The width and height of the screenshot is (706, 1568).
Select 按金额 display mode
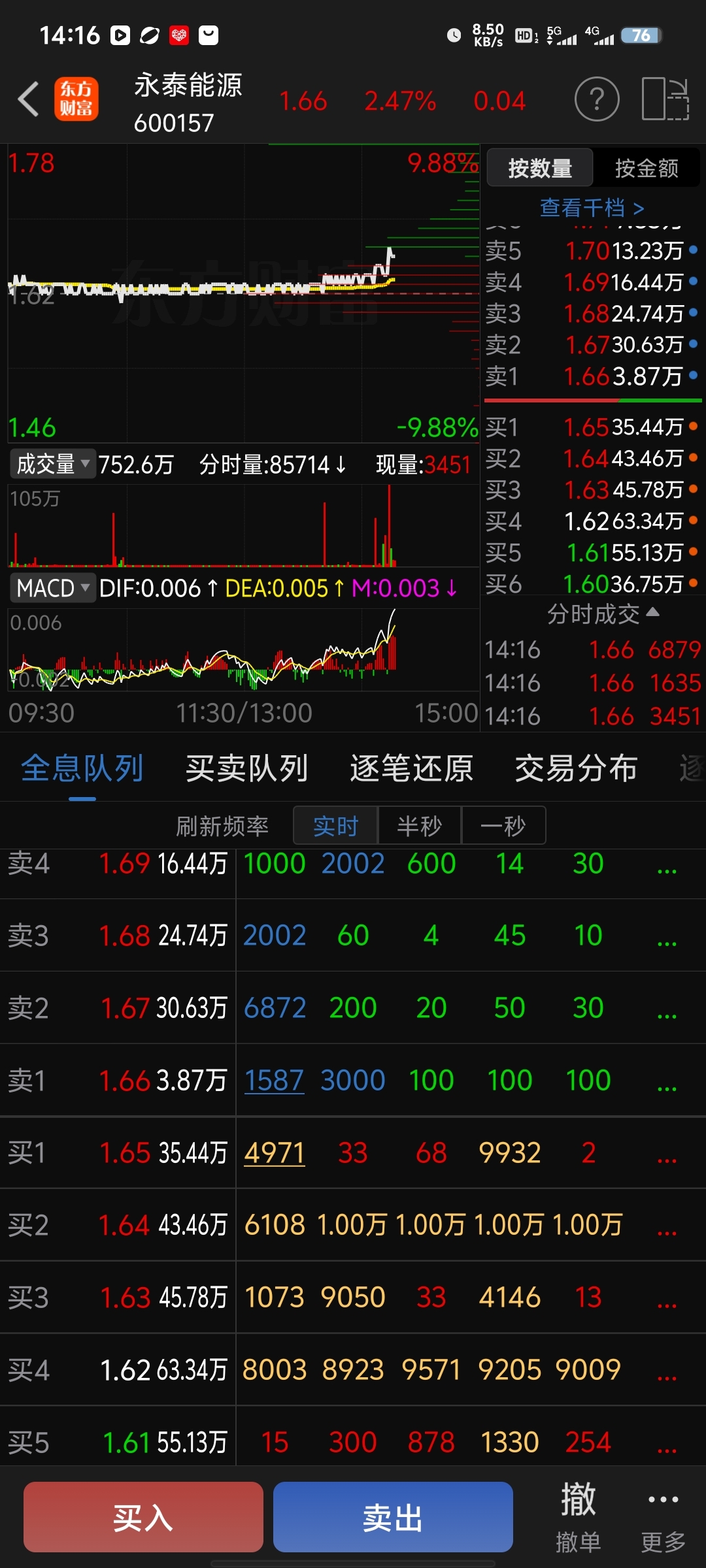tap(647, 168)
